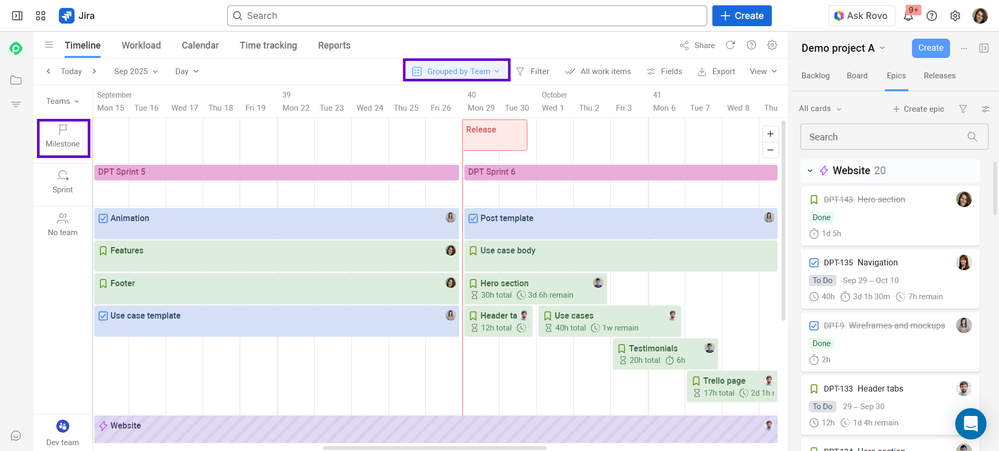Toggle the DPT-135 Navigation card checkbox
The height and width of the screenshot is (451, 999).
tap(814, 262)
